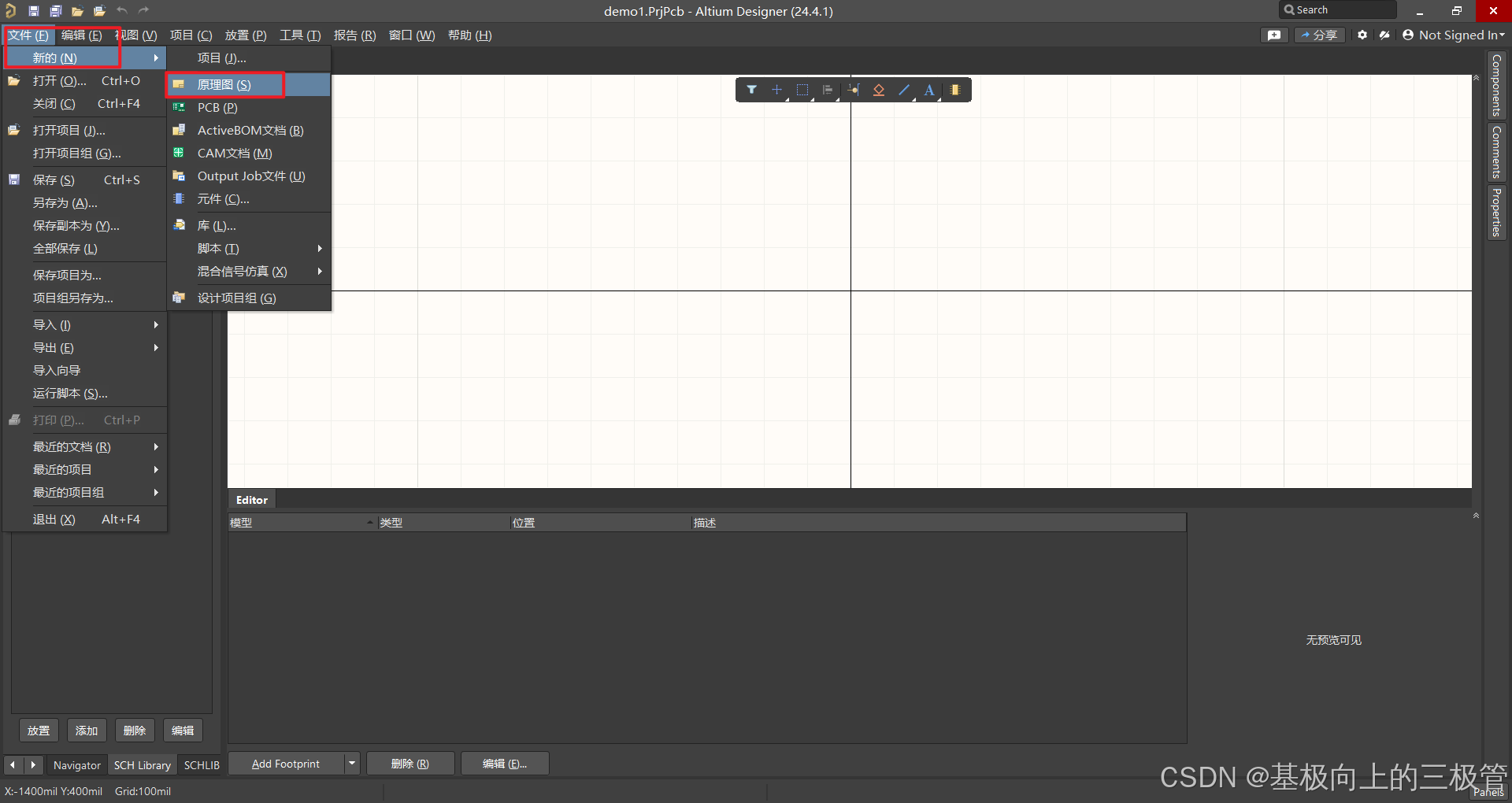The width and height of the screenshot is (1512, 803).
Task: Select the align objects tool
Action: click(x=828, y=90)
